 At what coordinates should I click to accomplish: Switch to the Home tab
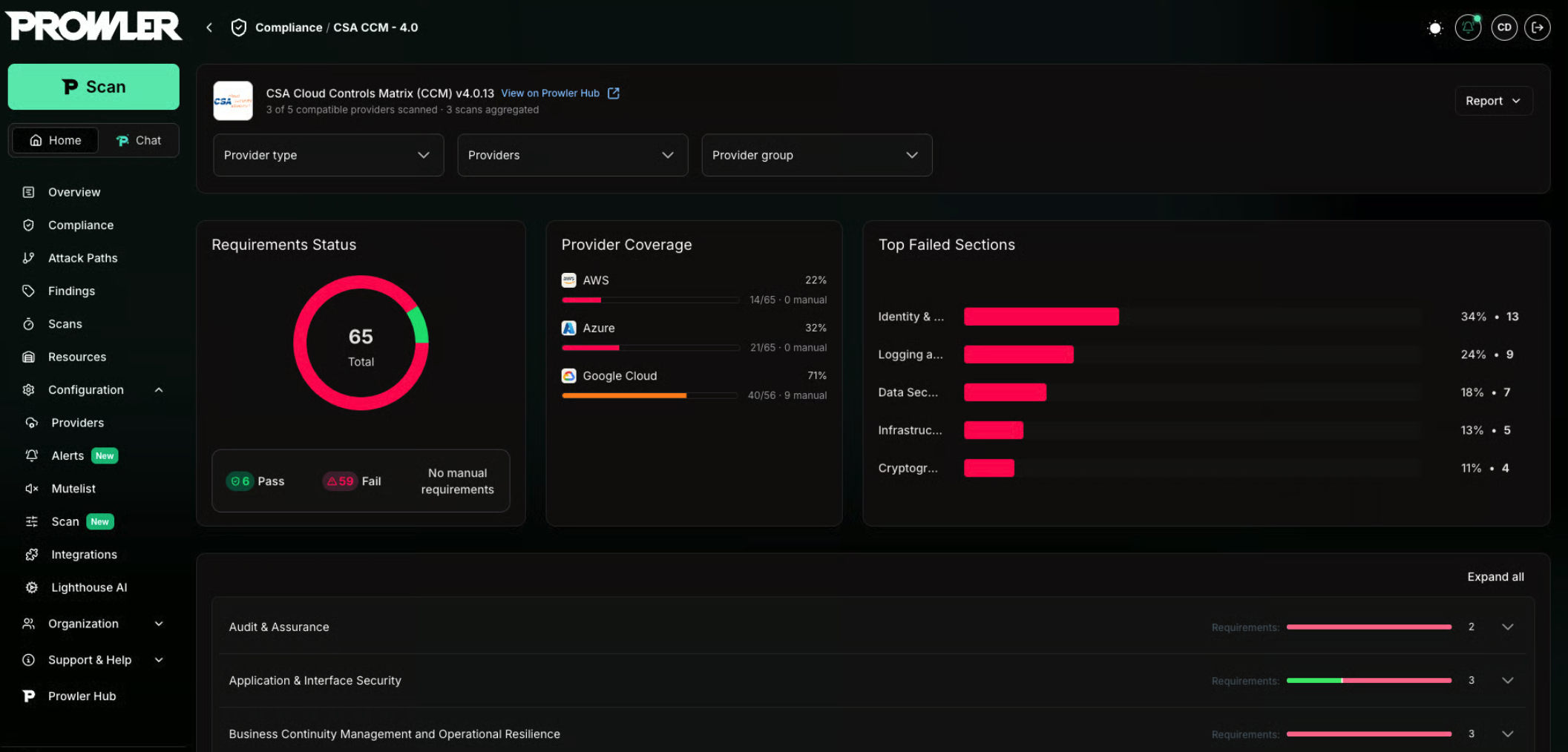coord(56,140)
